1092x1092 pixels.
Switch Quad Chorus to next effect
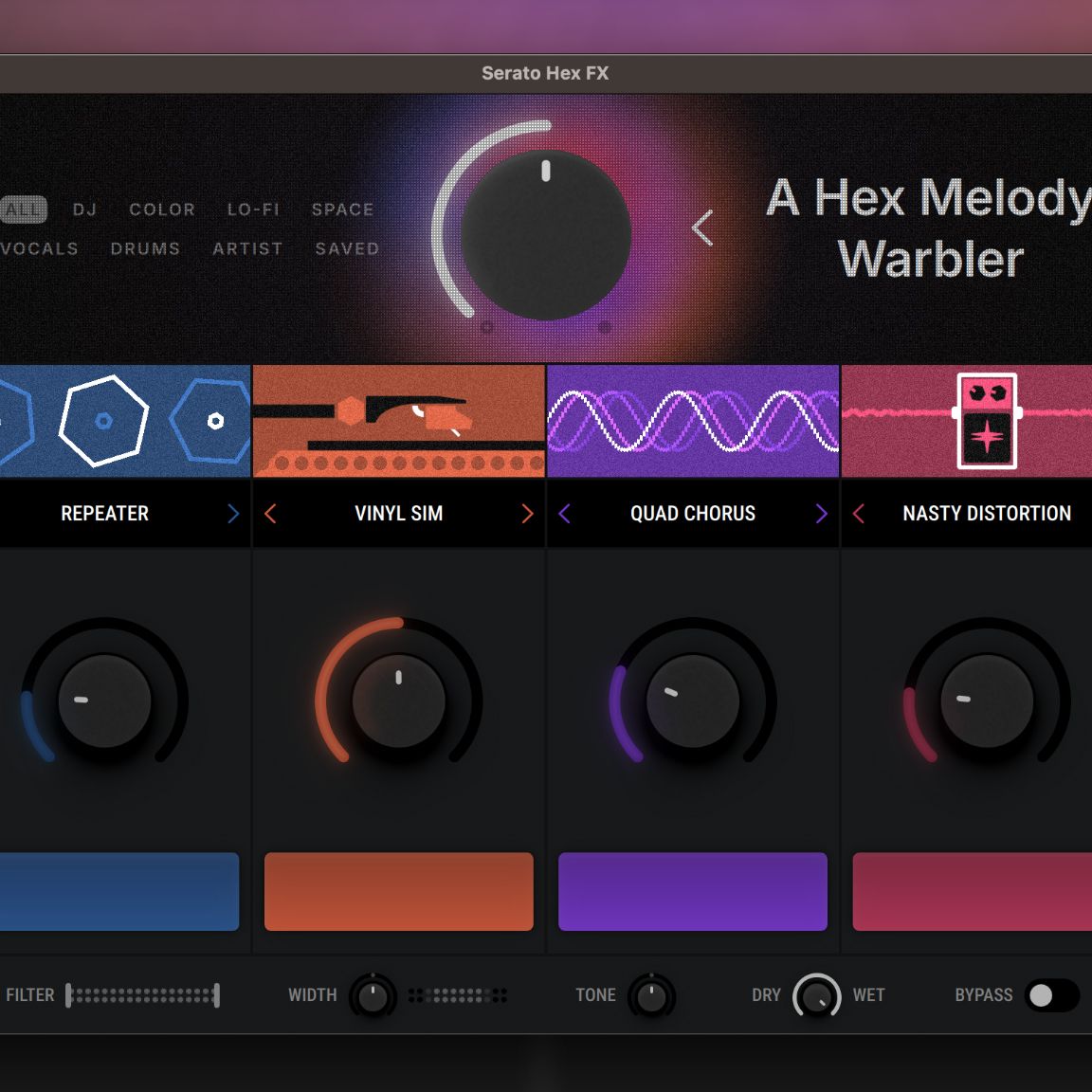tap(821, 514)
